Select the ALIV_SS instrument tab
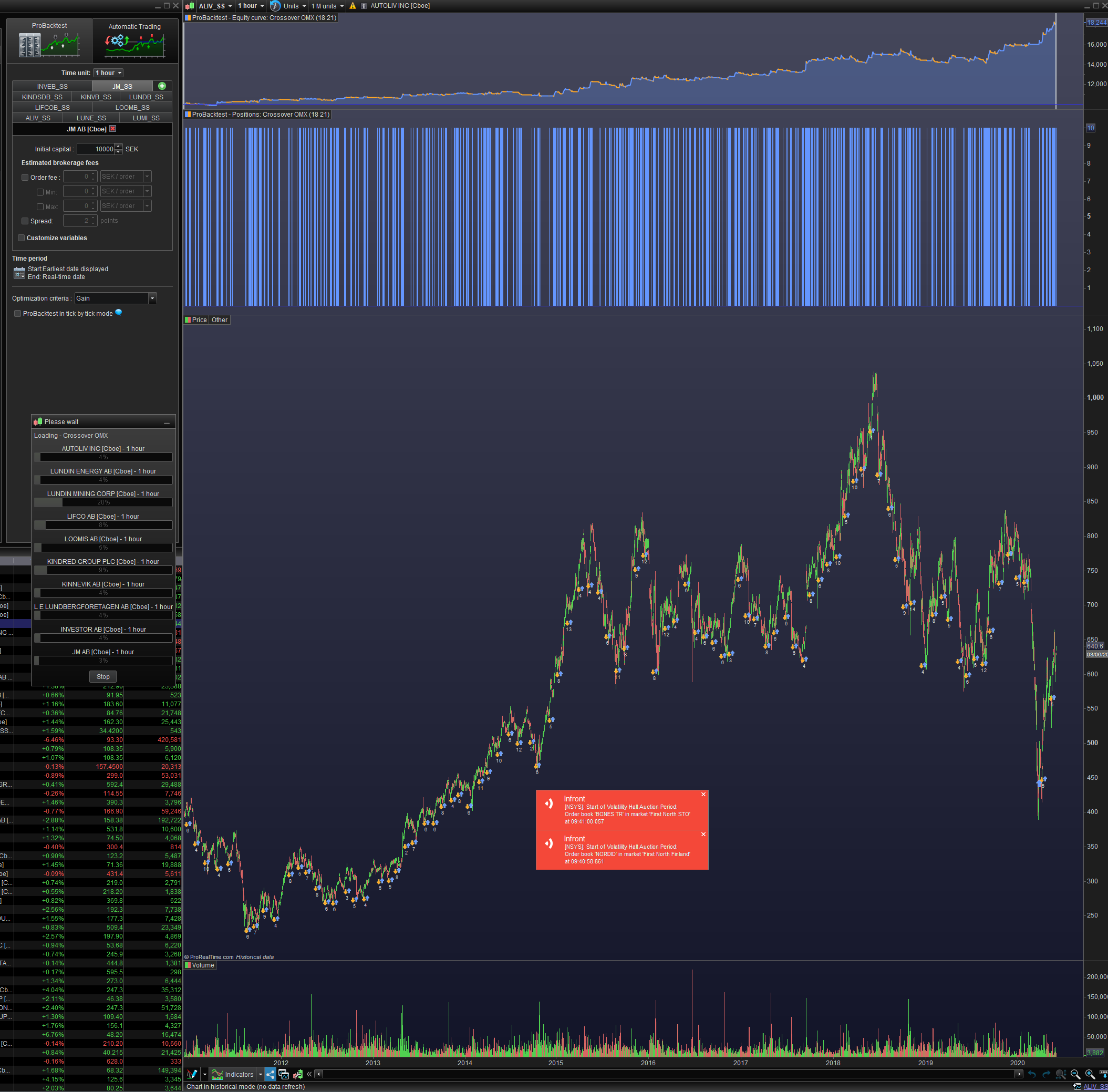The height and width of the screenshot is (1092, 1108). pyautogui.click(x=38, y=118)
